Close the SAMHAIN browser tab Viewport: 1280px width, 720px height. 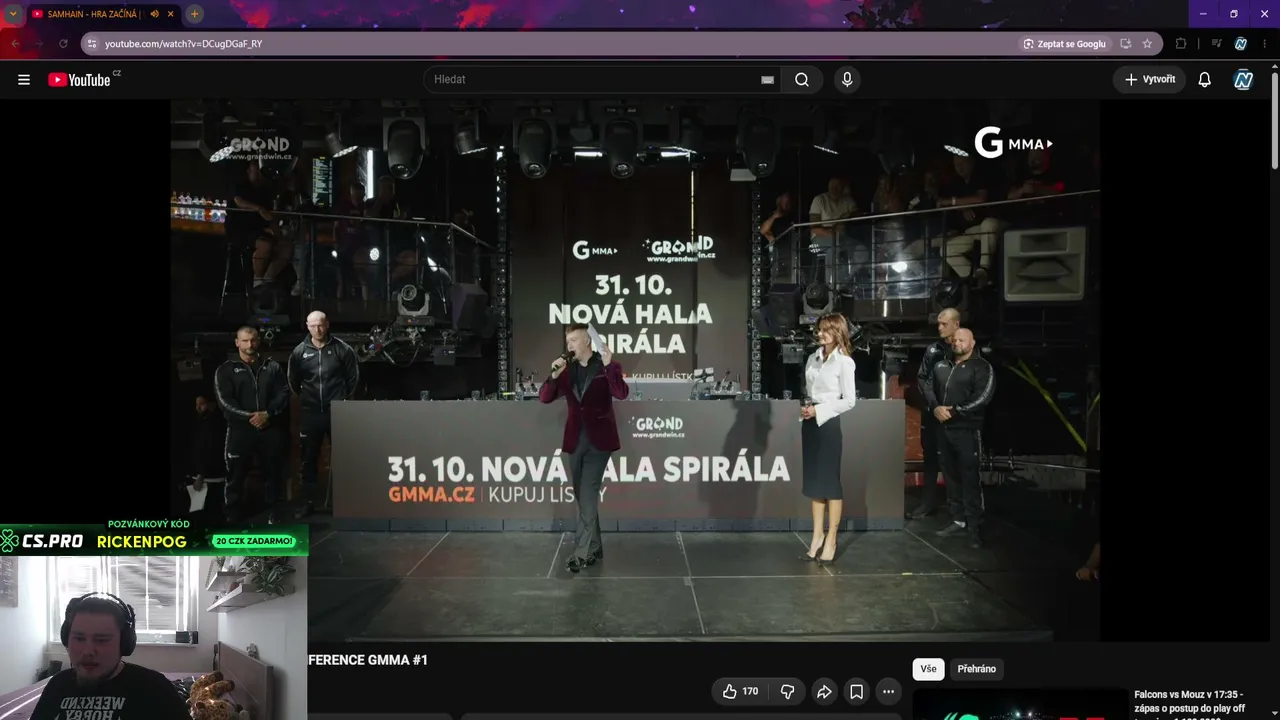pyautogui.click(x=171, y=14)
